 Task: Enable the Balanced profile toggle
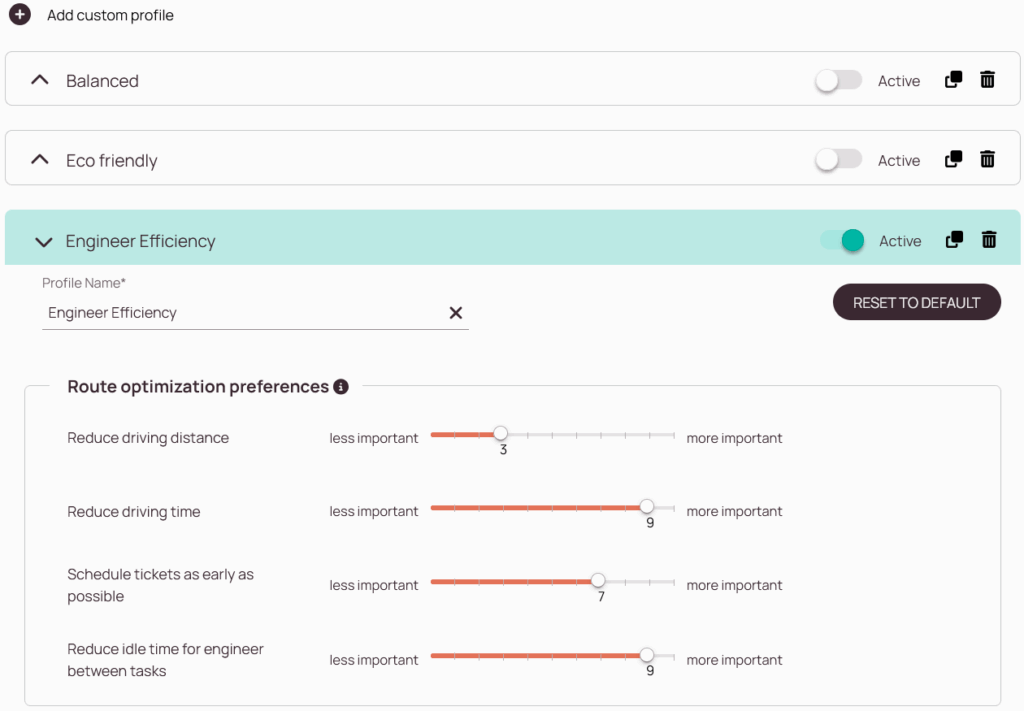pos(838,81)
